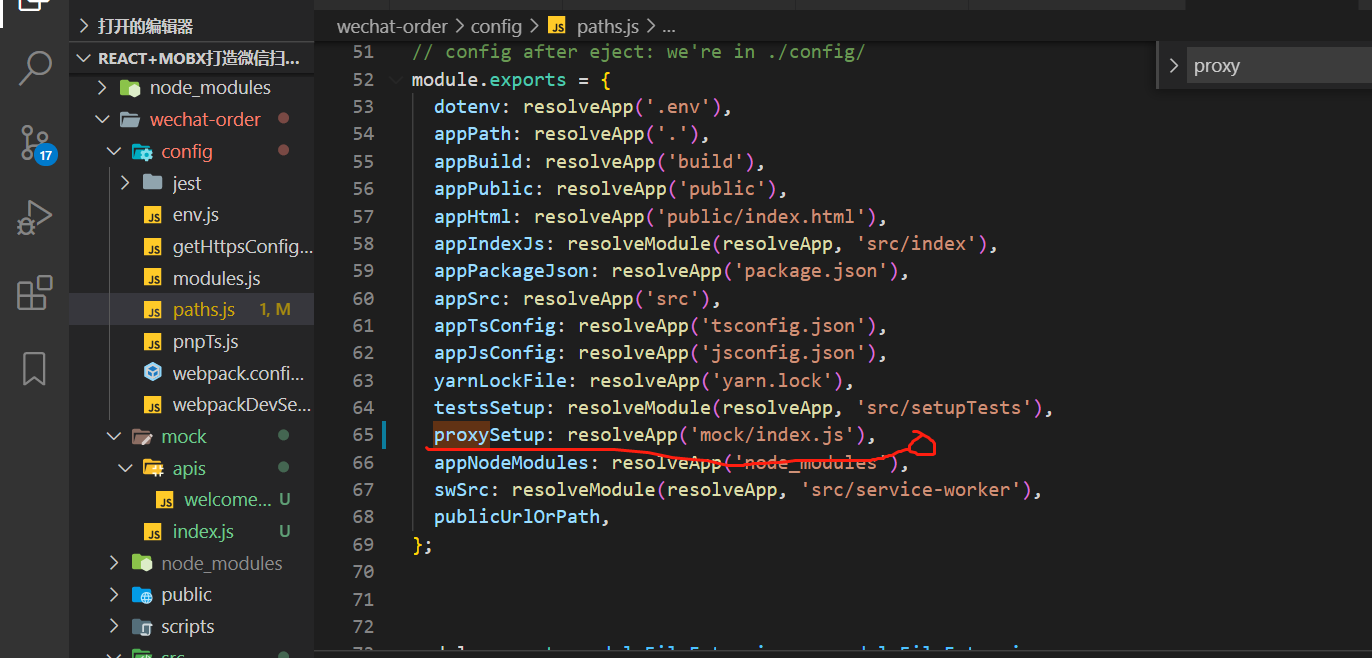Viewport: 1372px width, 658px height.
Task: Click the breadcrumb ellipsis segment
Action: [669, 26]
